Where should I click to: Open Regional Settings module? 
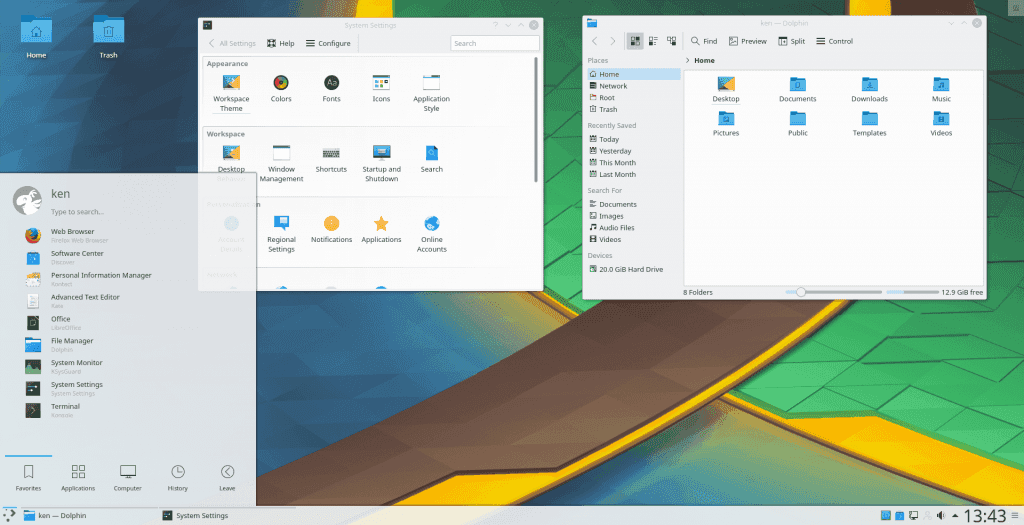281,234
